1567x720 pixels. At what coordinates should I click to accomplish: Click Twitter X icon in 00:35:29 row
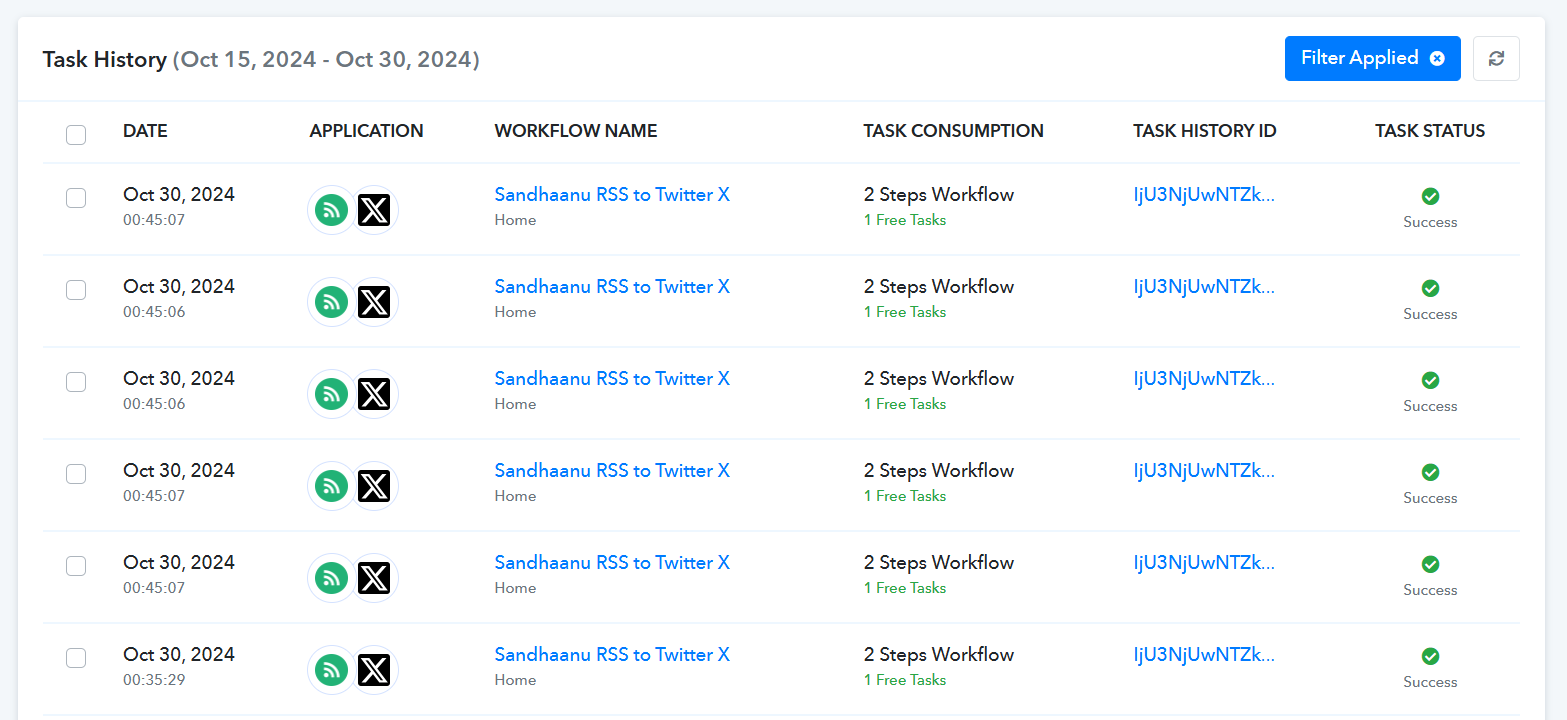click(374, 670)
